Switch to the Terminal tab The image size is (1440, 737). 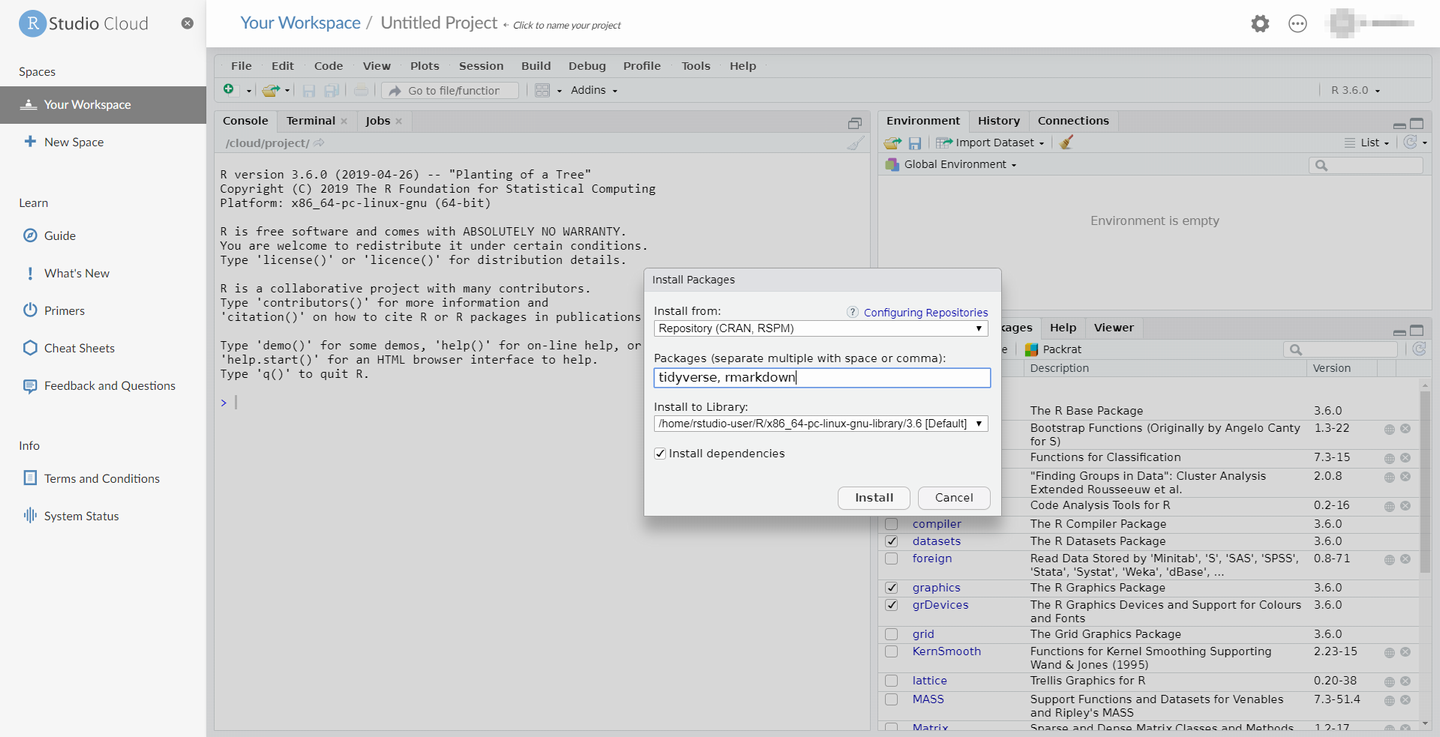pos(310,121)
